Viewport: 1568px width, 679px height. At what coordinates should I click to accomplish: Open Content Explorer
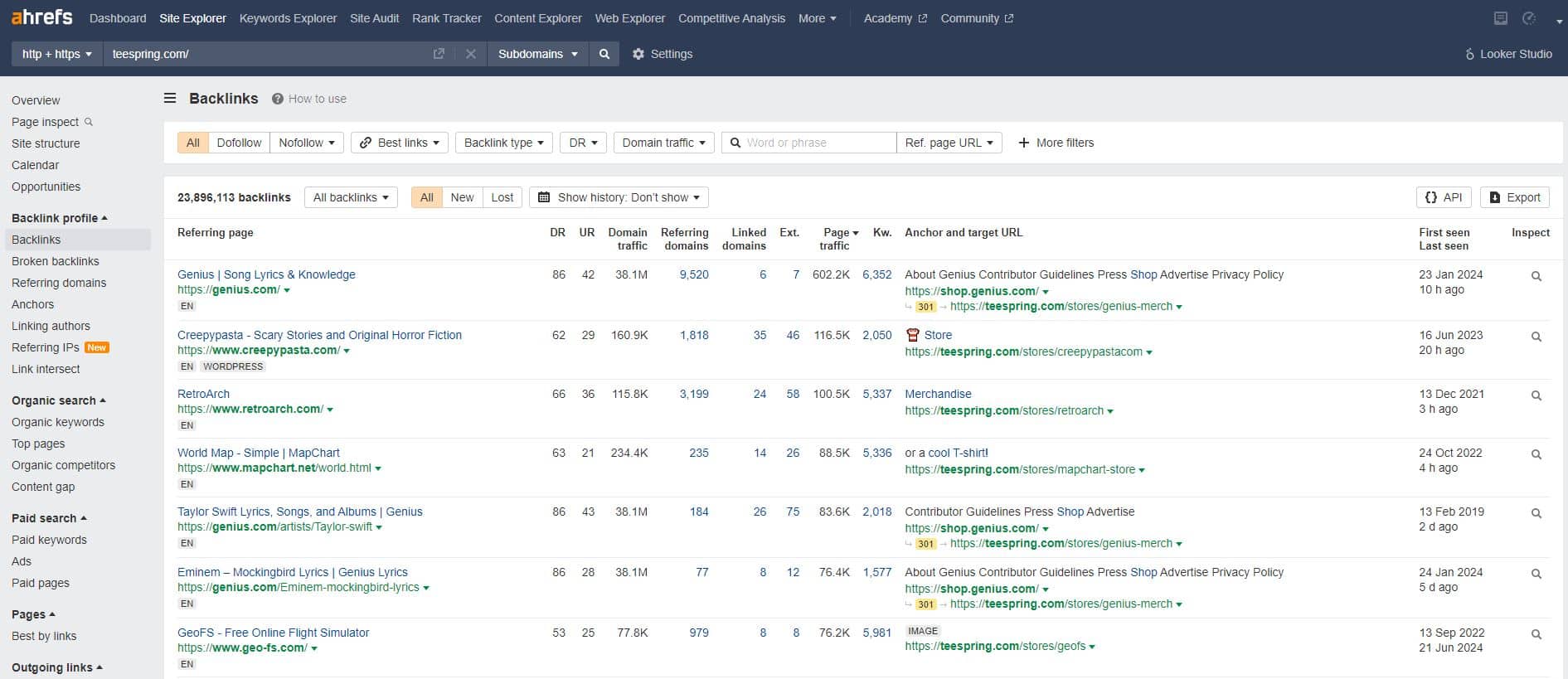point(538,18)
